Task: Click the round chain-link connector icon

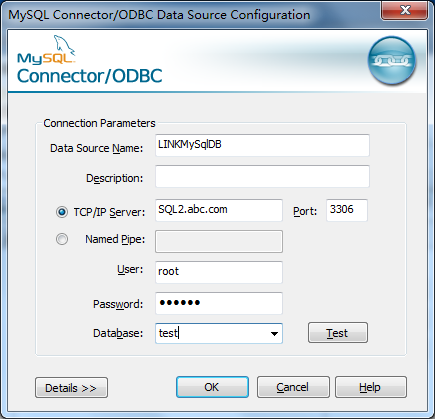Action: 392,60
